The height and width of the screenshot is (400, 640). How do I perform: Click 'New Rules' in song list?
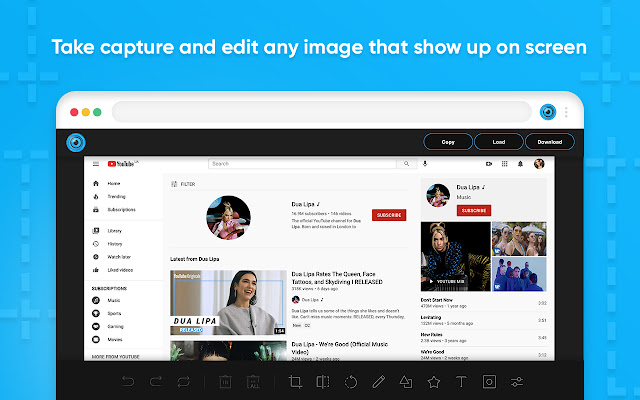tap(431, 335)
